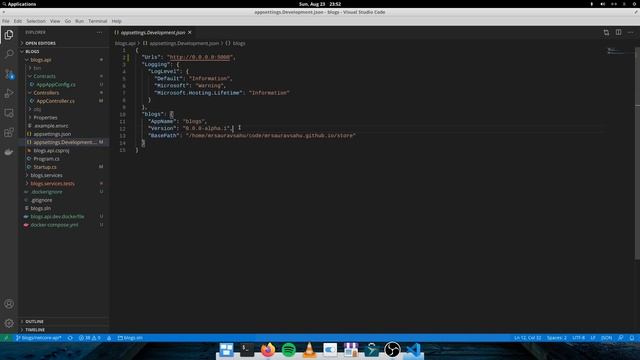Open the Go menu
640x360 pixels.
(68, 21)
